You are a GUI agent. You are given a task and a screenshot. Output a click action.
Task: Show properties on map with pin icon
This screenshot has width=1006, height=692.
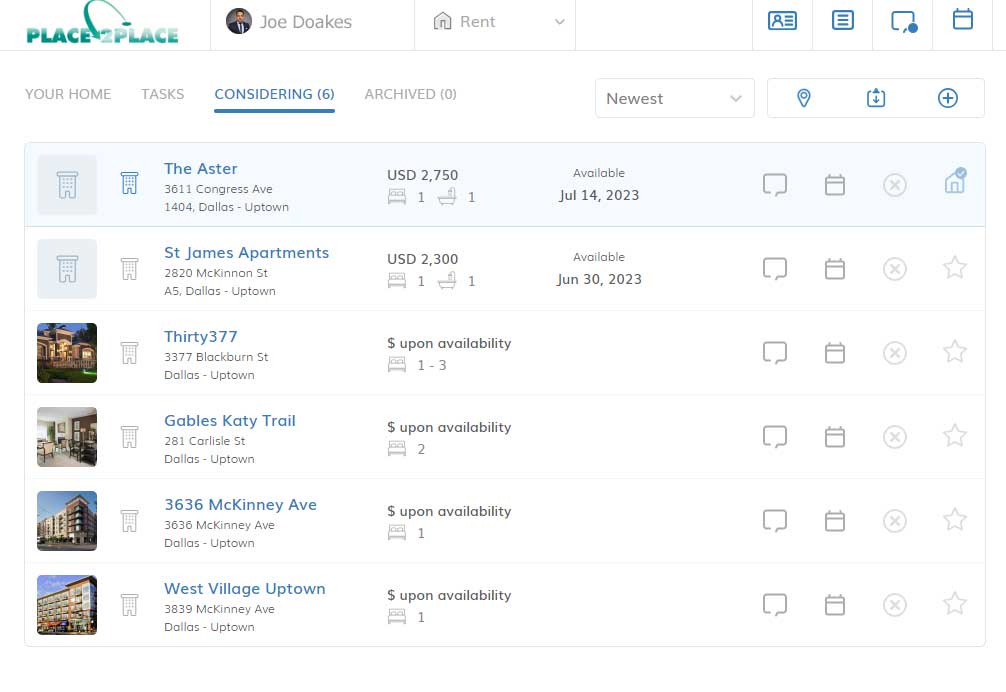(803, 98)
